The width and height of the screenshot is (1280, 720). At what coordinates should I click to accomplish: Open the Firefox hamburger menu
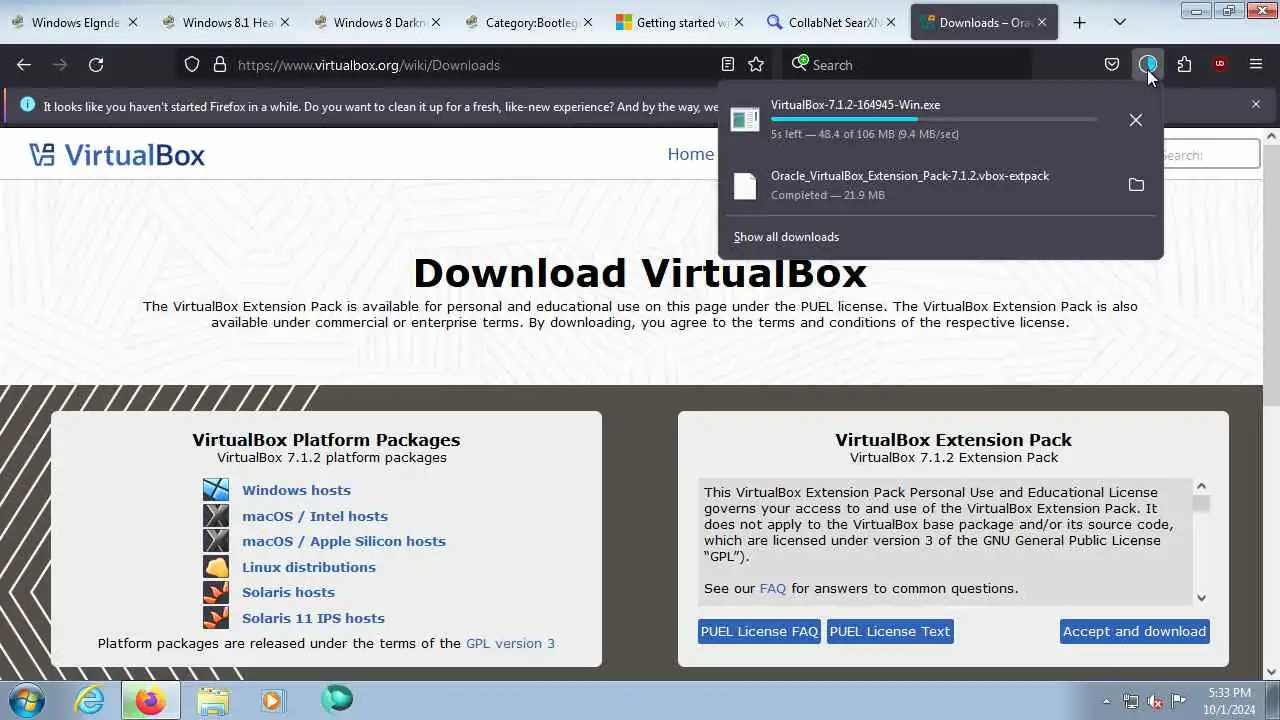click(x=1256, y=65)
